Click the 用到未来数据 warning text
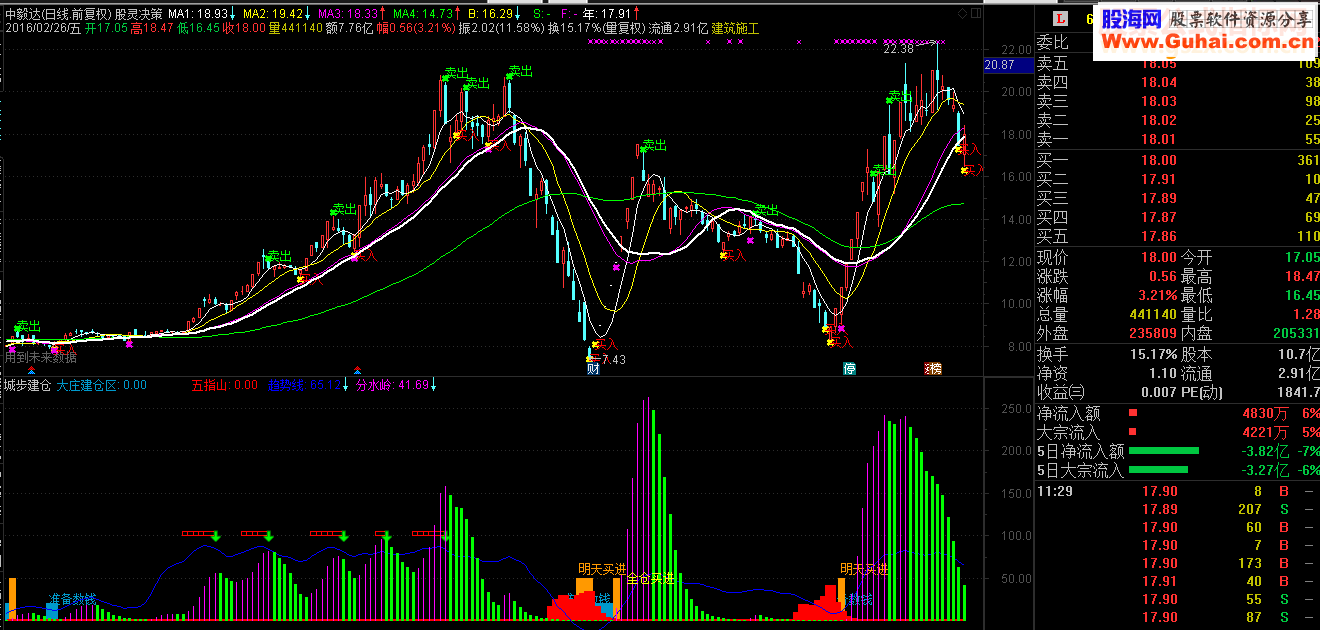Image resolution: width=1320 pixels, height=630 pixels. [x=41, y=356]
